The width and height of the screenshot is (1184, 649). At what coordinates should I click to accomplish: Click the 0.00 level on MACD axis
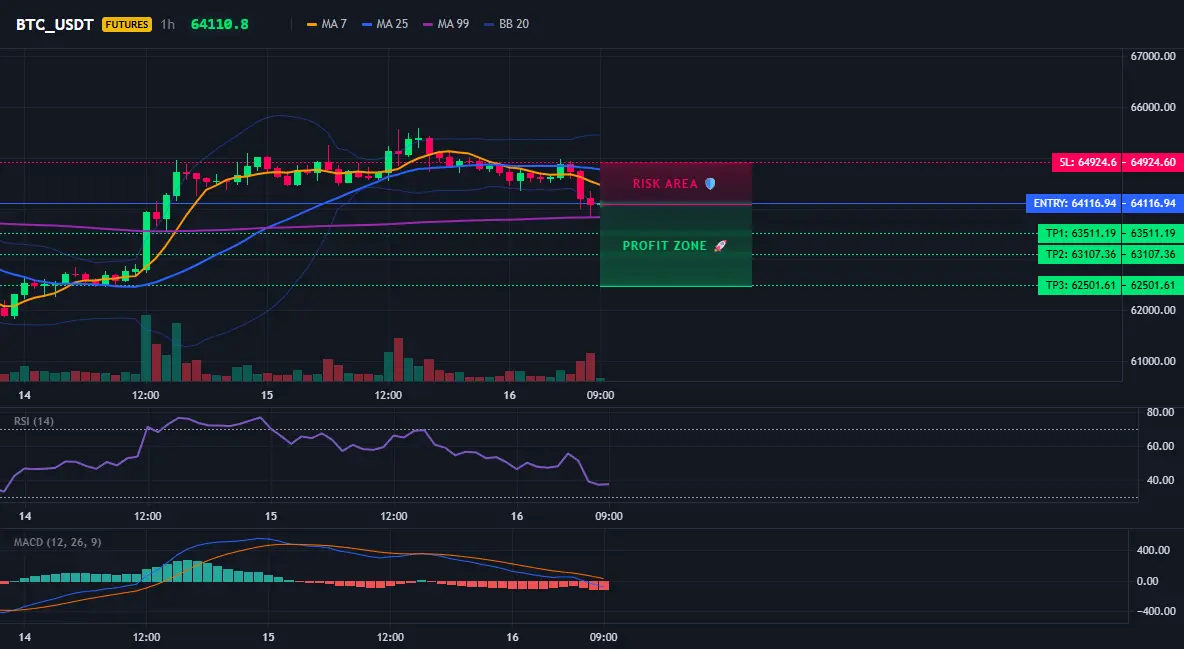click(x=1147, y=581)
